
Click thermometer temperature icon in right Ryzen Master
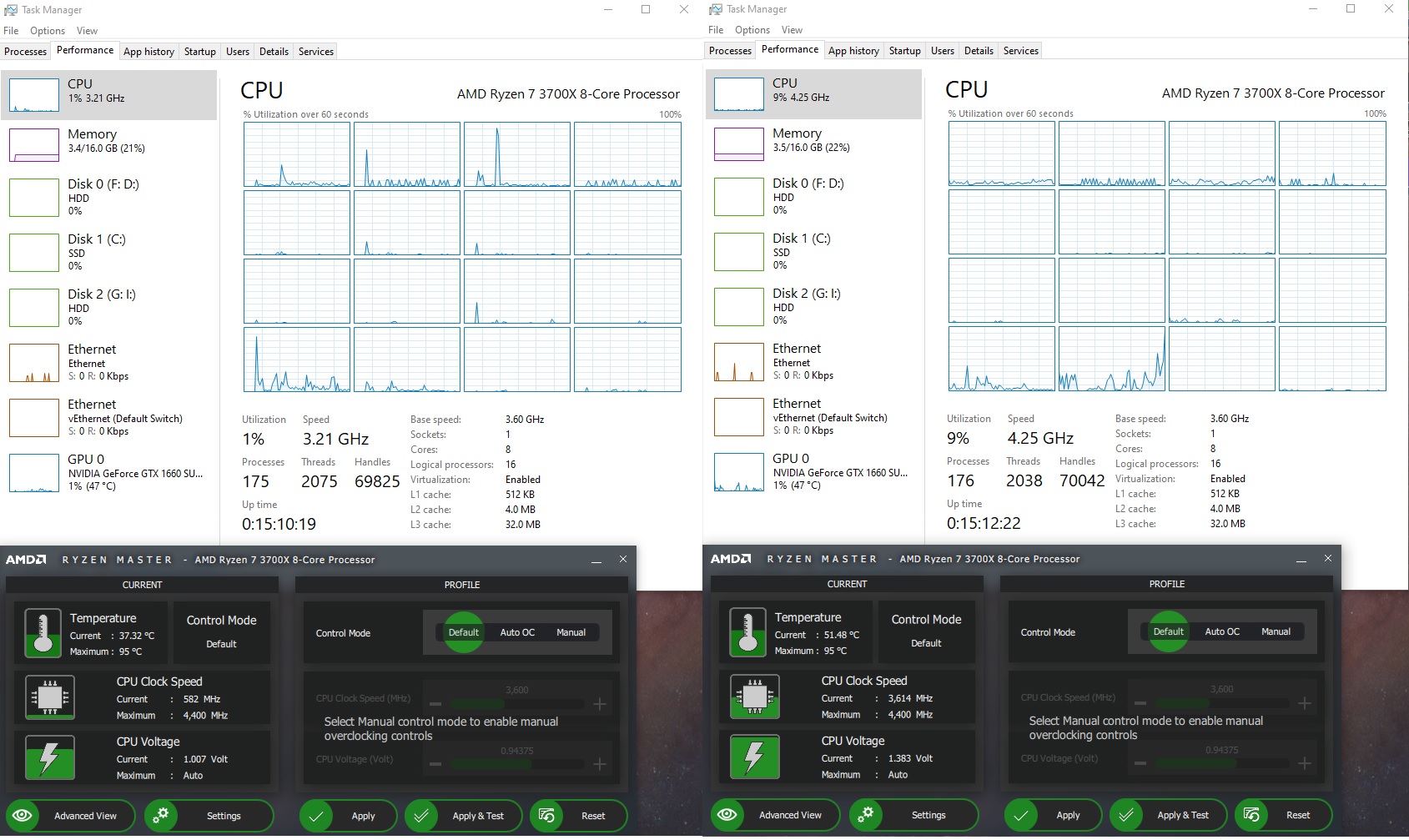pos(747,631)
